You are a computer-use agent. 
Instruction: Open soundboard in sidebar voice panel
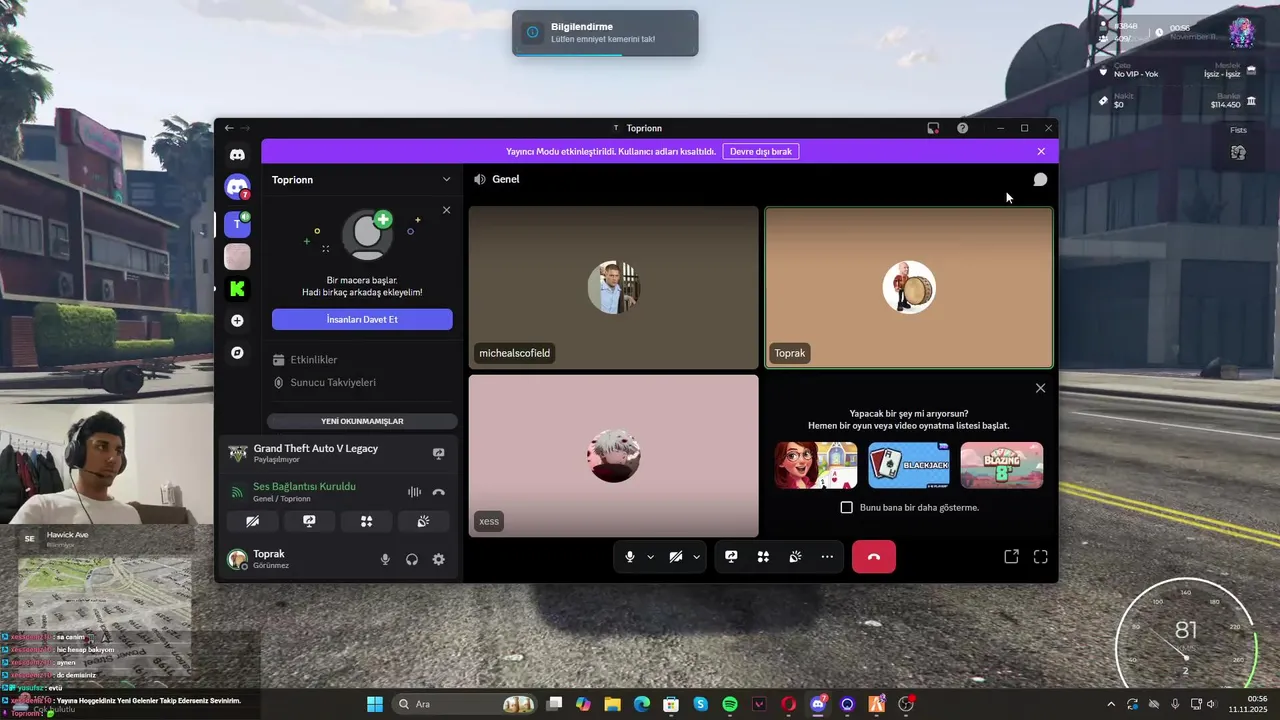tap(423, 521)
